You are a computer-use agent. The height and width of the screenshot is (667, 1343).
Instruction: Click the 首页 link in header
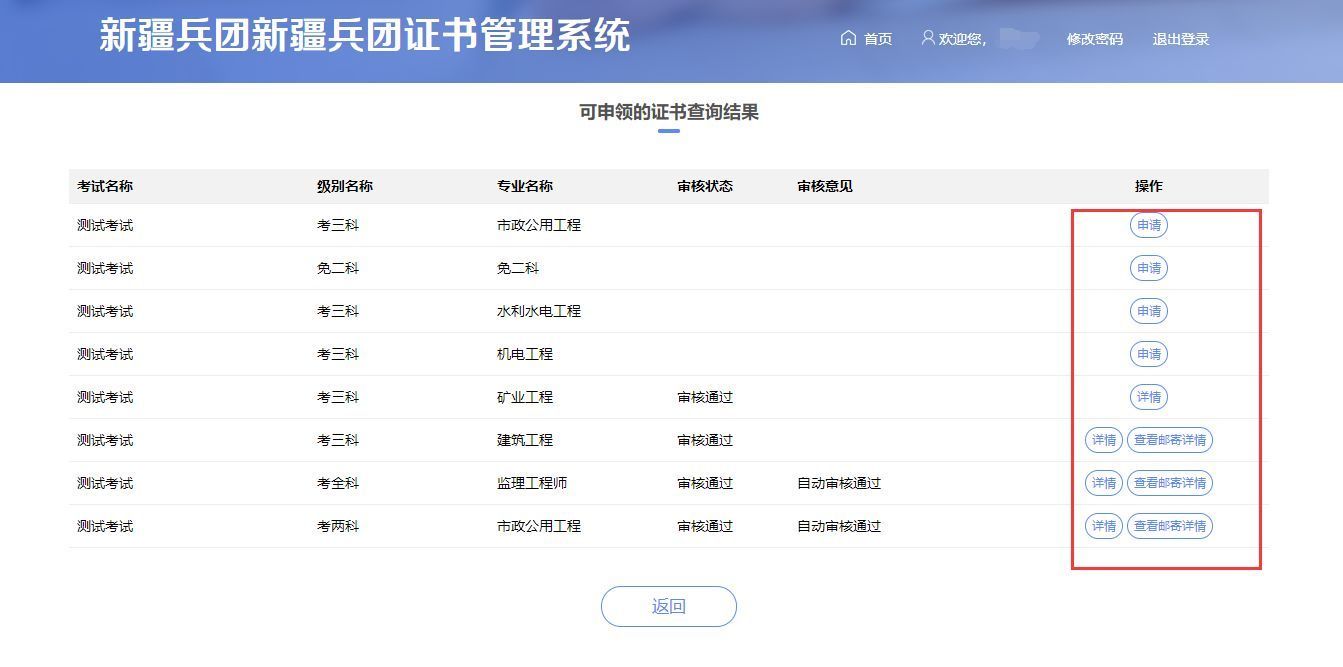coord(877,39)
